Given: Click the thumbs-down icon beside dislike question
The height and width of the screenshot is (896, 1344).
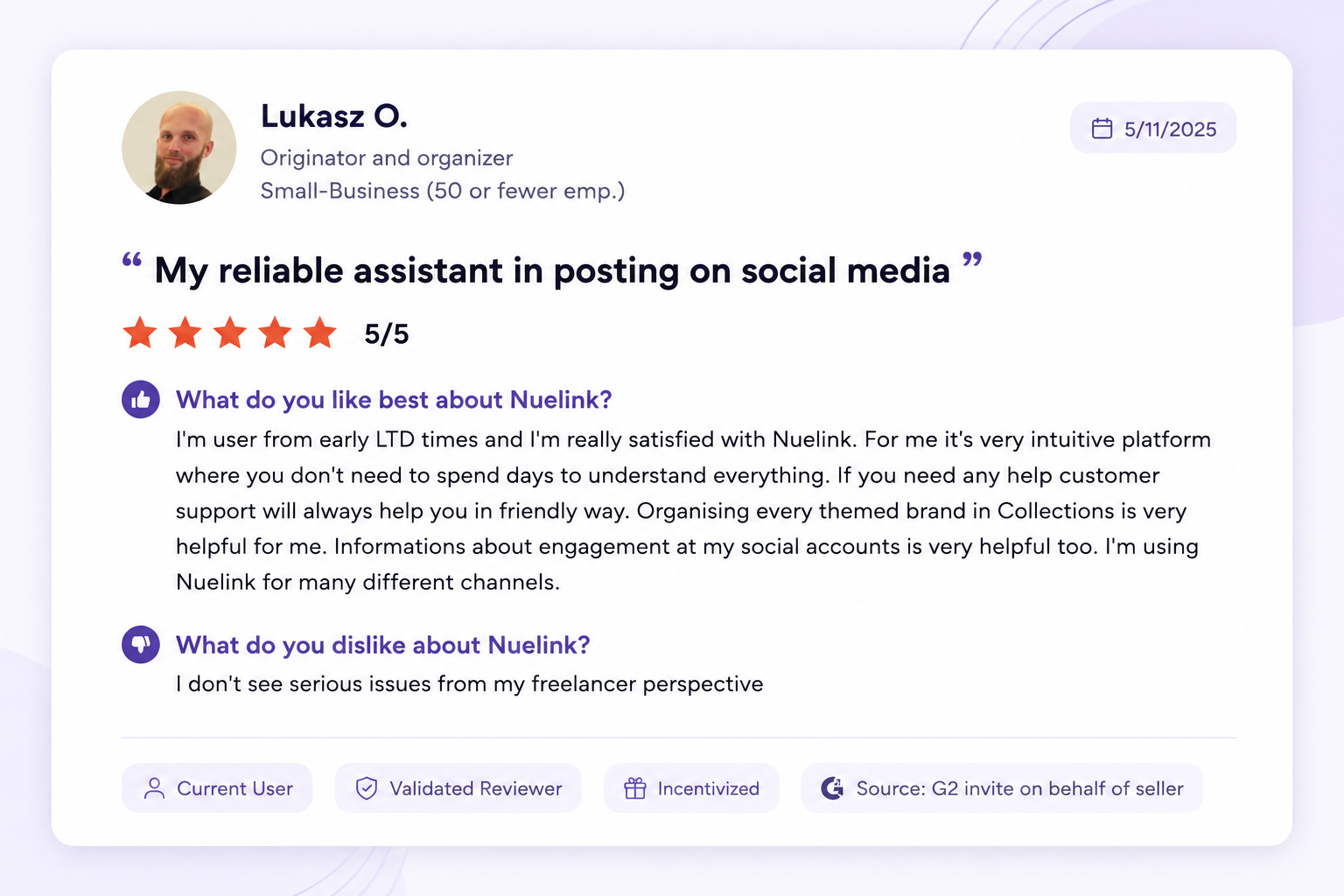Looking at the screenshot, I should point(140,645).
